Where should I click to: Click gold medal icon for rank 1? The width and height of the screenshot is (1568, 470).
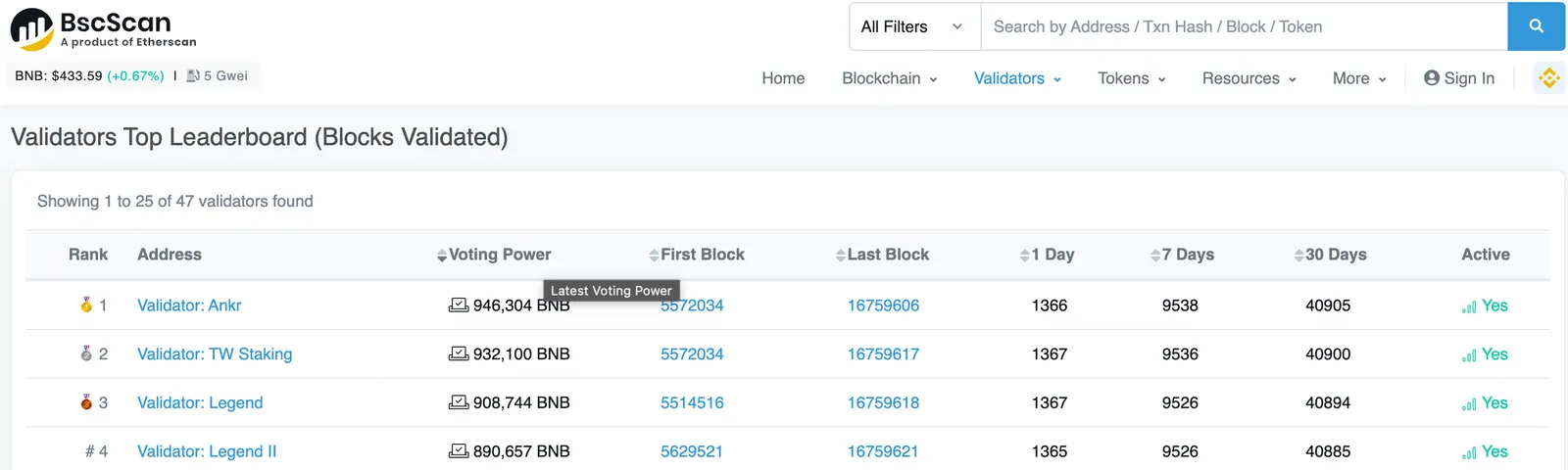pos(86,305)
